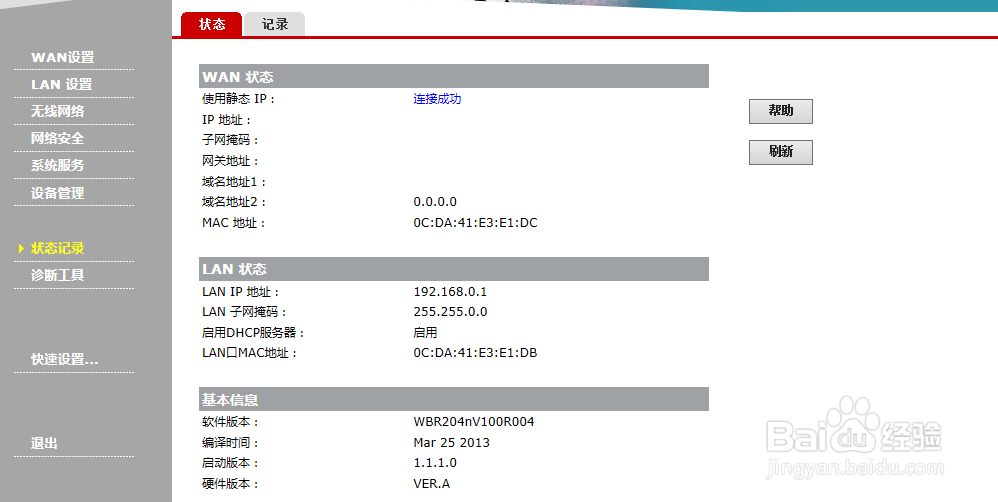Click the 刷新 button
This screenshot has height=502, width=998.
pyautogui.click(x=780, y=152)
